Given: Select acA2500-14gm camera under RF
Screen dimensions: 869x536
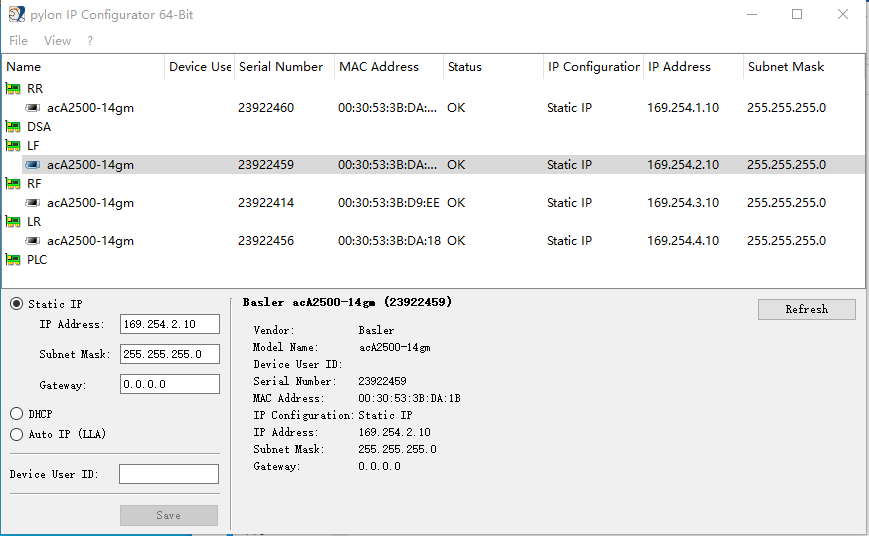Looking at the screenshot, I should point(90,203).
